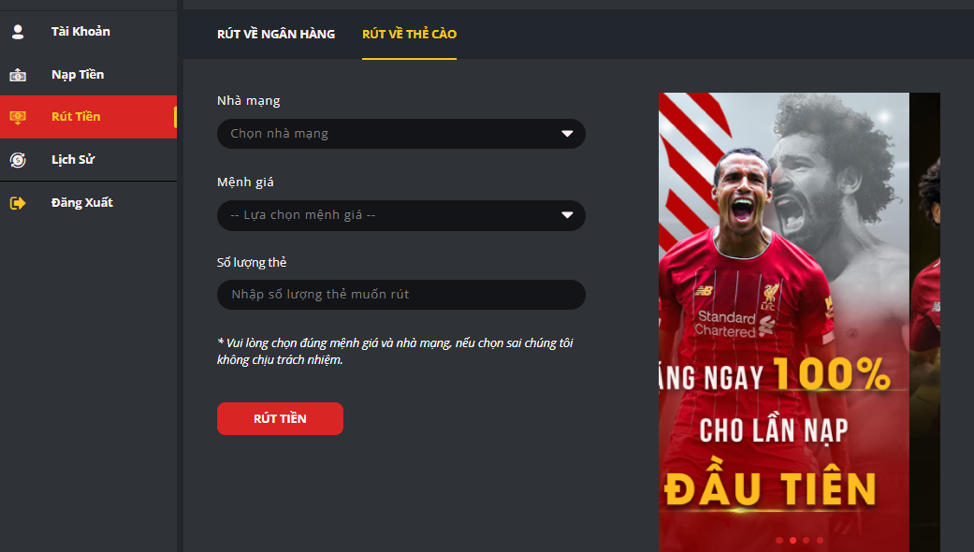
Task: Open the Chọn nhà mạng dropdown
Action: [401, 133]
